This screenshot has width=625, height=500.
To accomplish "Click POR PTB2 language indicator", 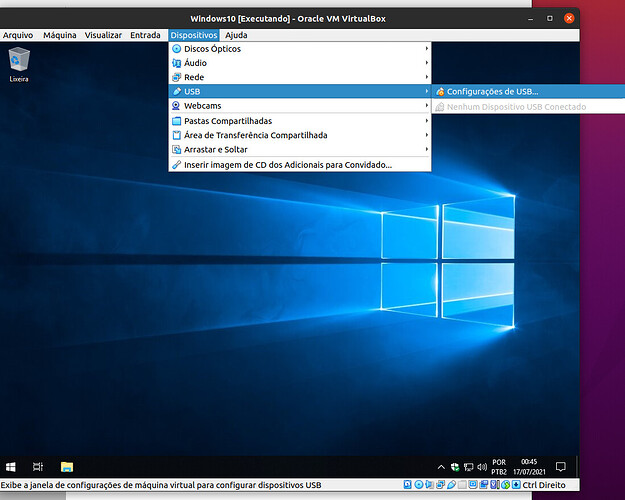I will coord(499,467).
